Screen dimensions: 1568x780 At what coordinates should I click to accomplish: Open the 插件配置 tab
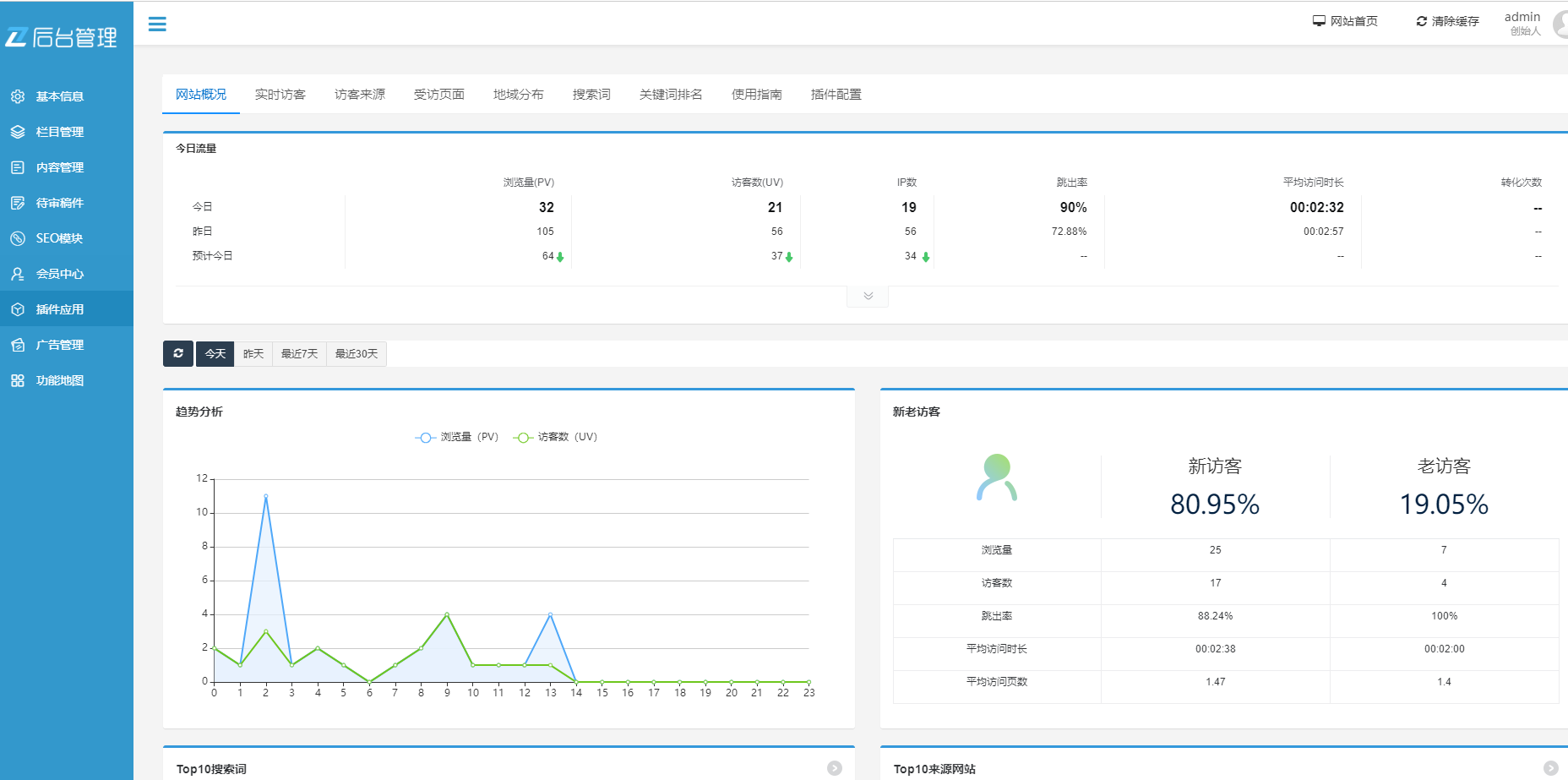click(836, 94)
